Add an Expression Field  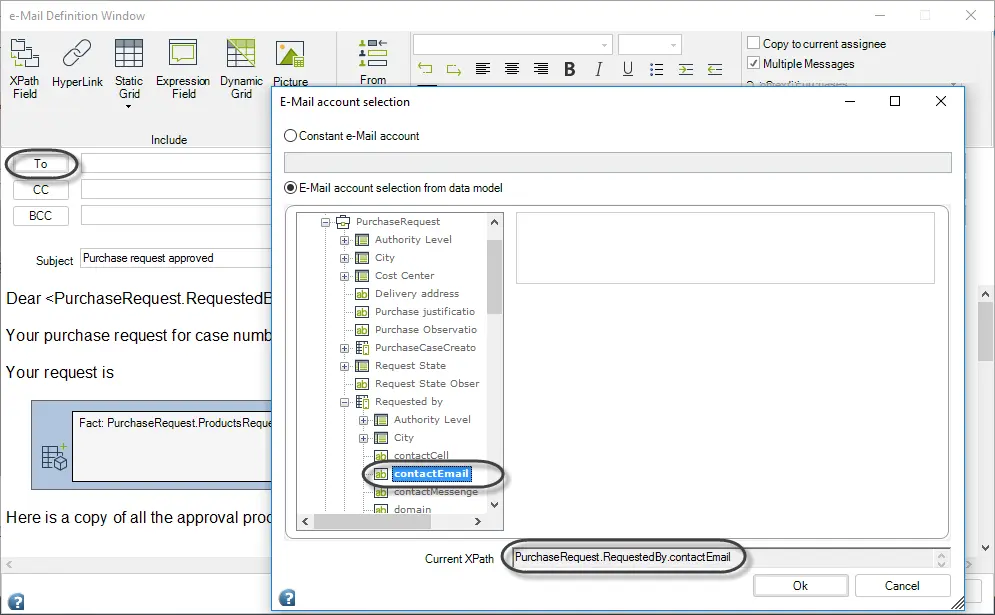click(183, 69)
